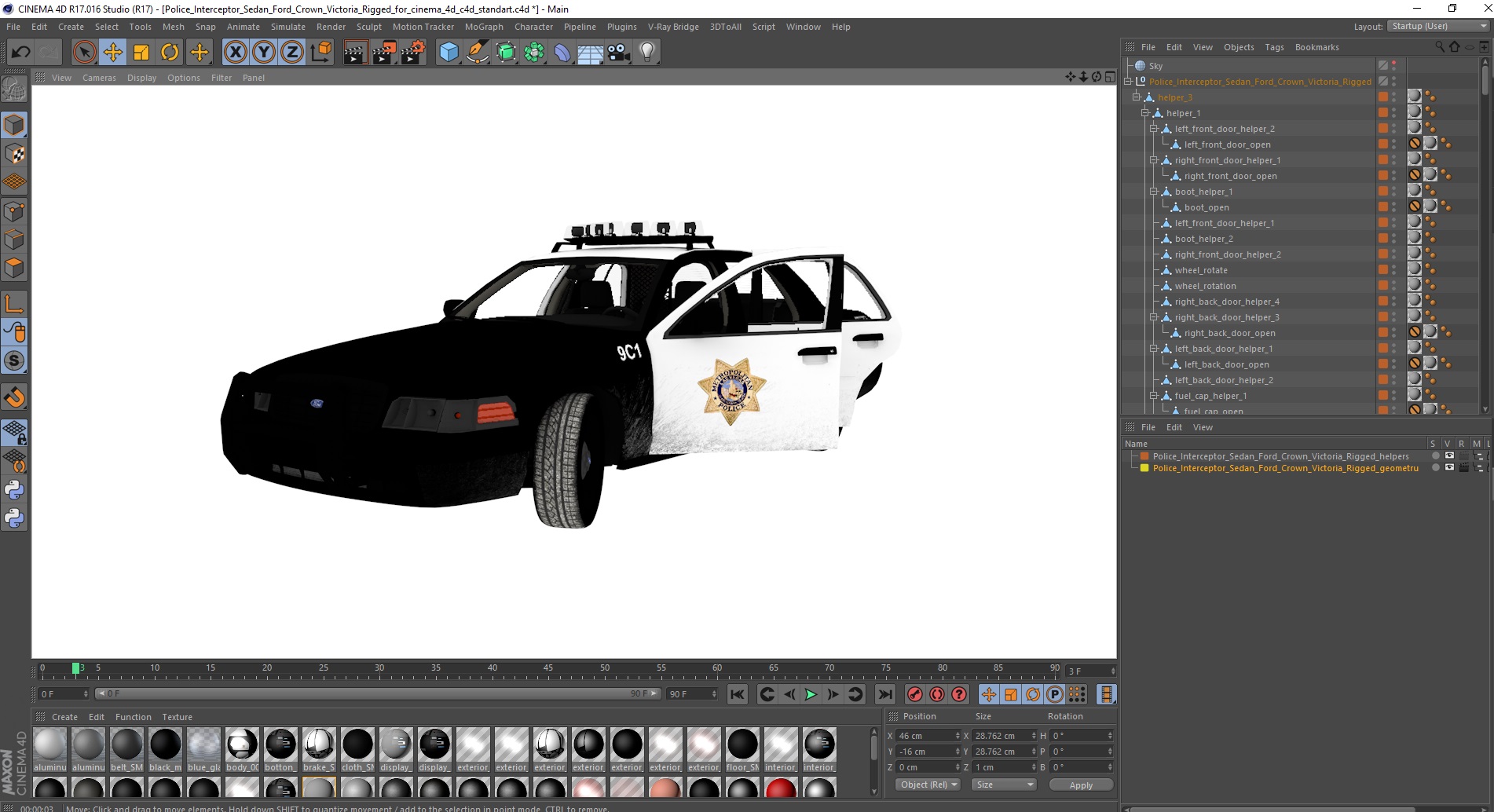This screenshot has height=812, width=1494.
Task: Open viewport Cameras menu
Action: [99, 78]
